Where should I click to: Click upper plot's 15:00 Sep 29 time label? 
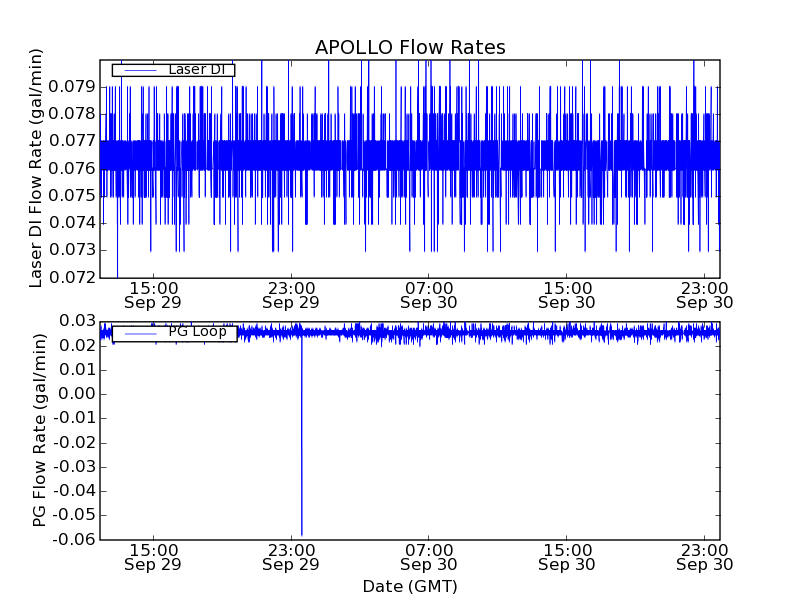[152, 294]
